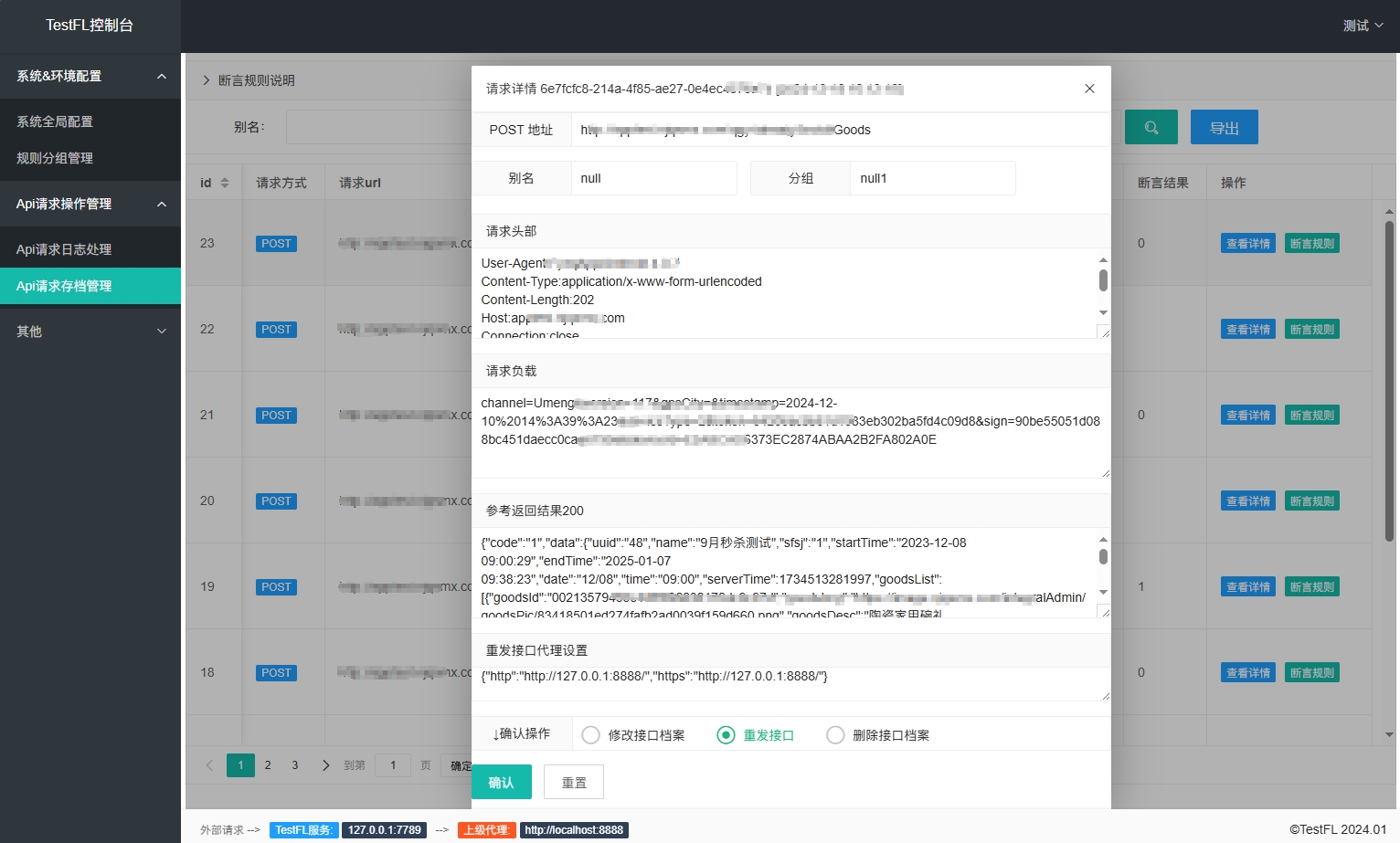Close the 请求详情 dialog
1400x843 pixels.
pyautogui.click(x=1089, y=89)
